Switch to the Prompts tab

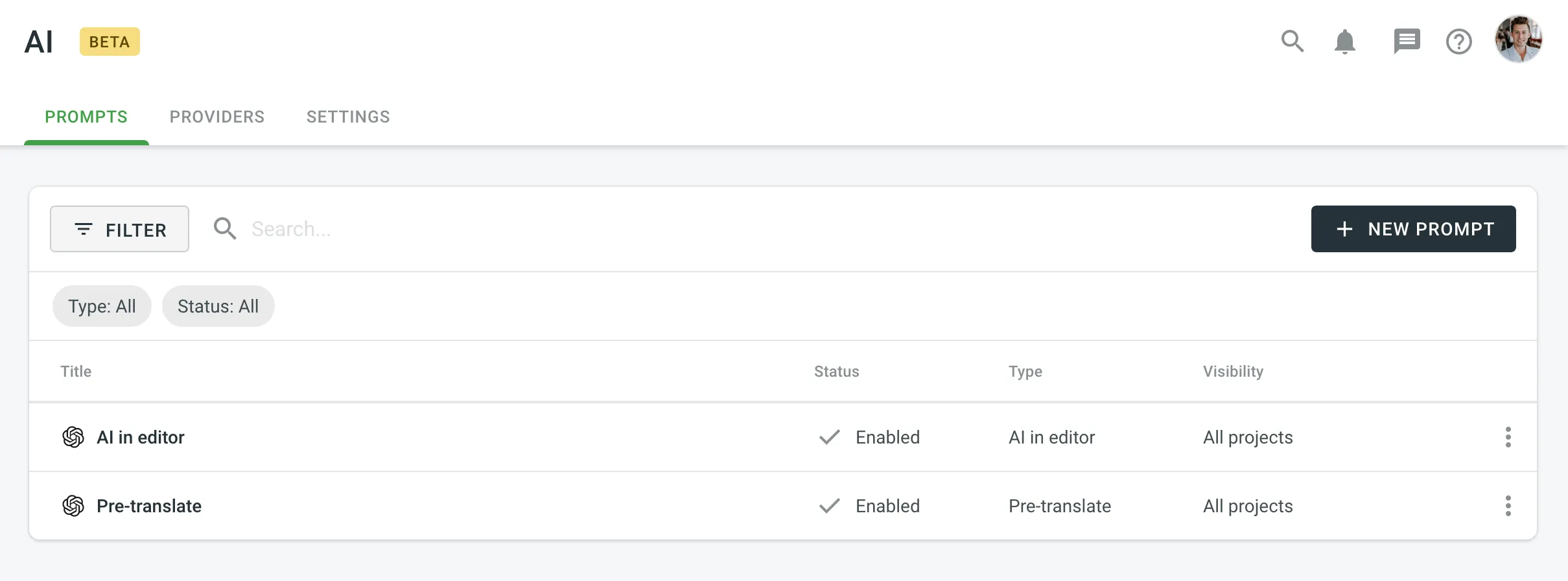point(86,117)
